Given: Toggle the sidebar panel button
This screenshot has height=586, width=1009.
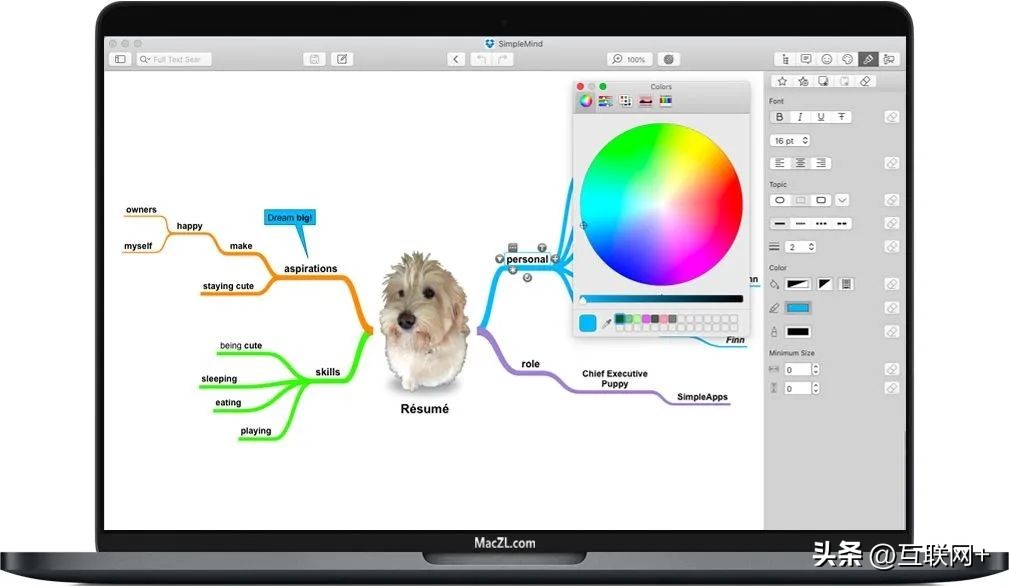Looking at the screenshot, I should (x=120, y=59).
